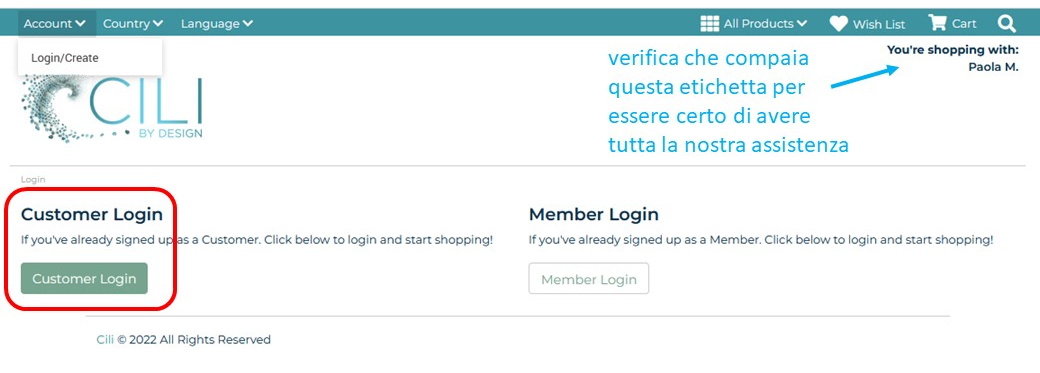The image size is (1040, 373).
Task: Click the Account menu label
Action: click(x=48, y=23)
